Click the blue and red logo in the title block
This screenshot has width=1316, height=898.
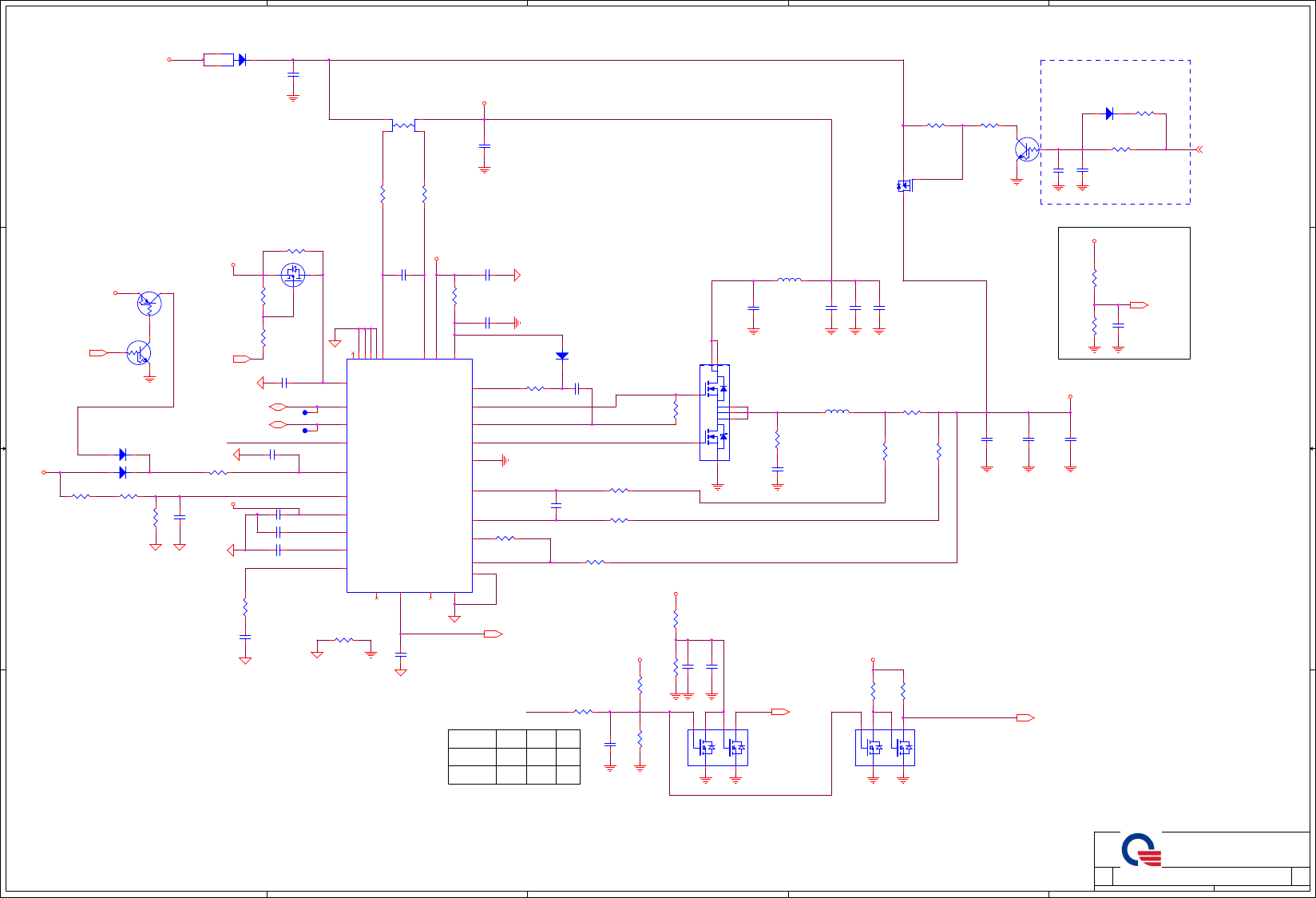[1142, 851]
